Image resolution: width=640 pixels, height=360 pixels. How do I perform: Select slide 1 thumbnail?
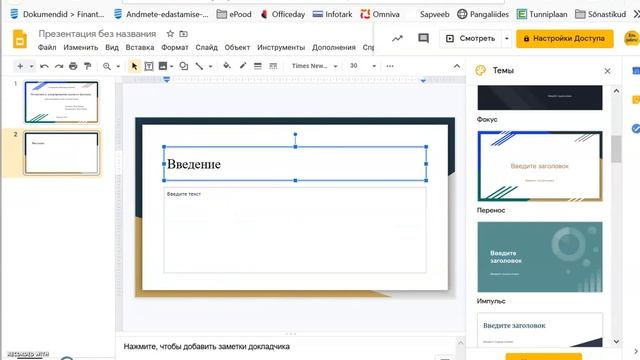pyautogui.click(x=61, y=102)
